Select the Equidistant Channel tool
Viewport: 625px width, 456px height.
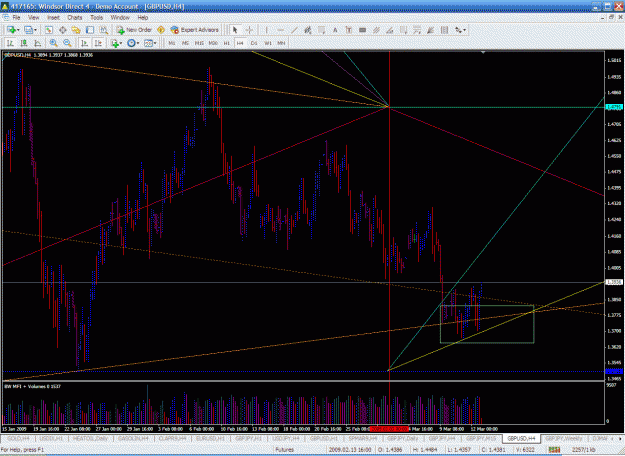[308, 30]
